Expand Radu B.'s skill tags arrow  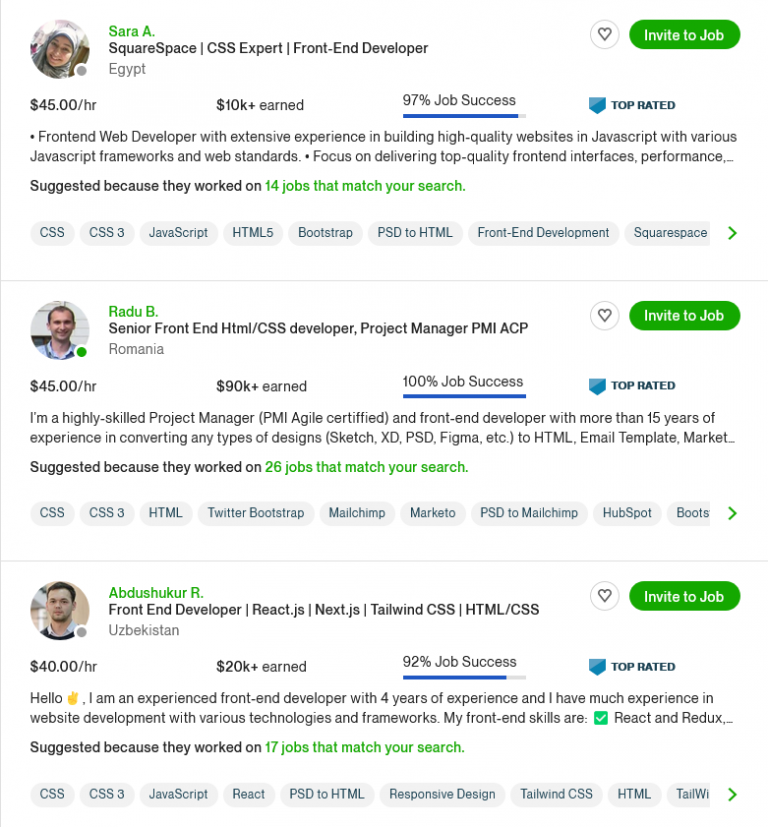[732, 513]
